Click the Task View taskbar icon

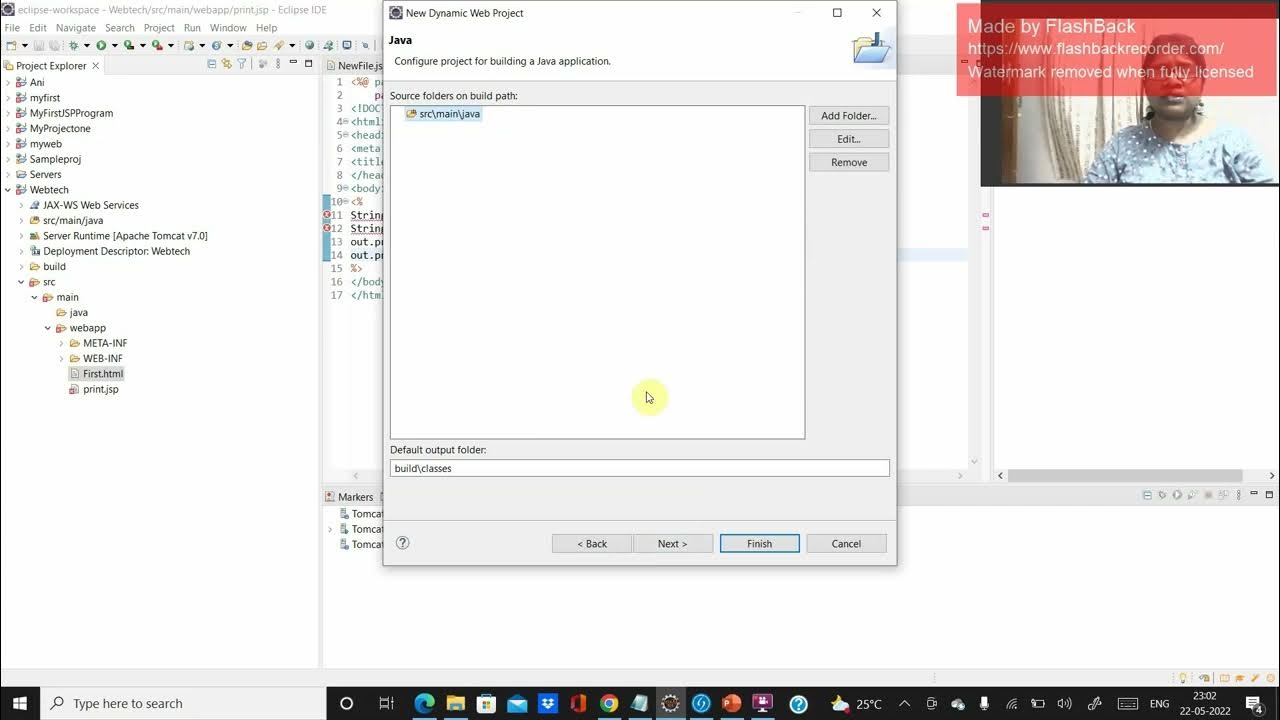[386, 703]
